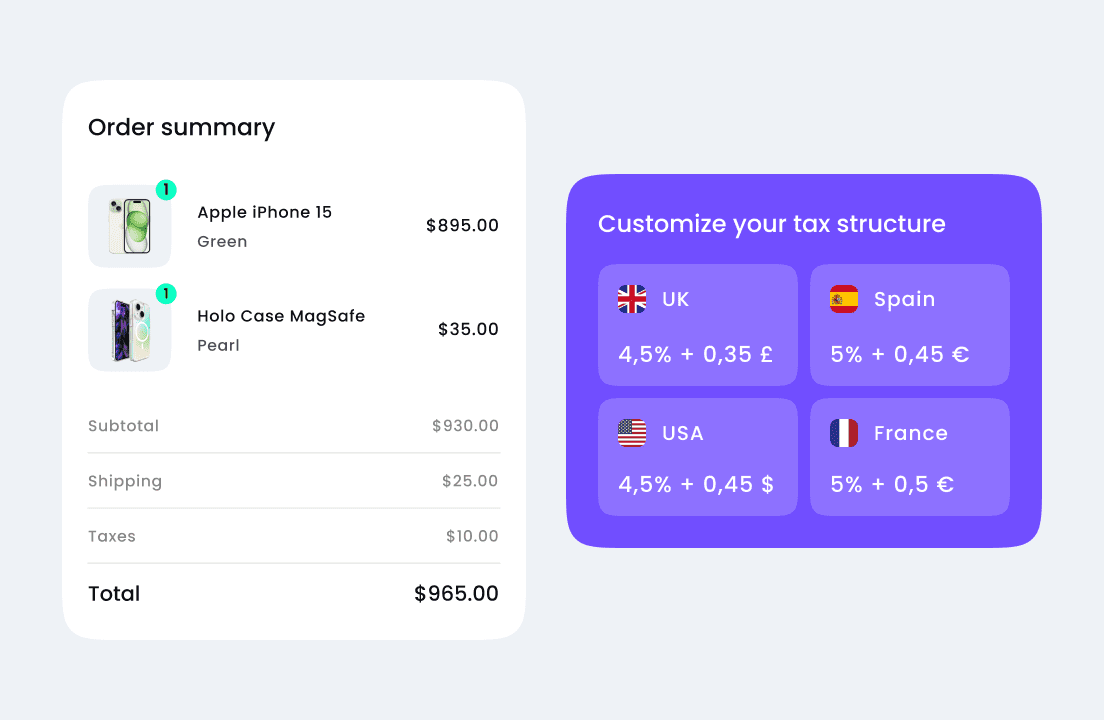This screenshot has height=720, width=1104.
Task: Click the Taxes amount $10.00
Action: click(x=472, y=536)
